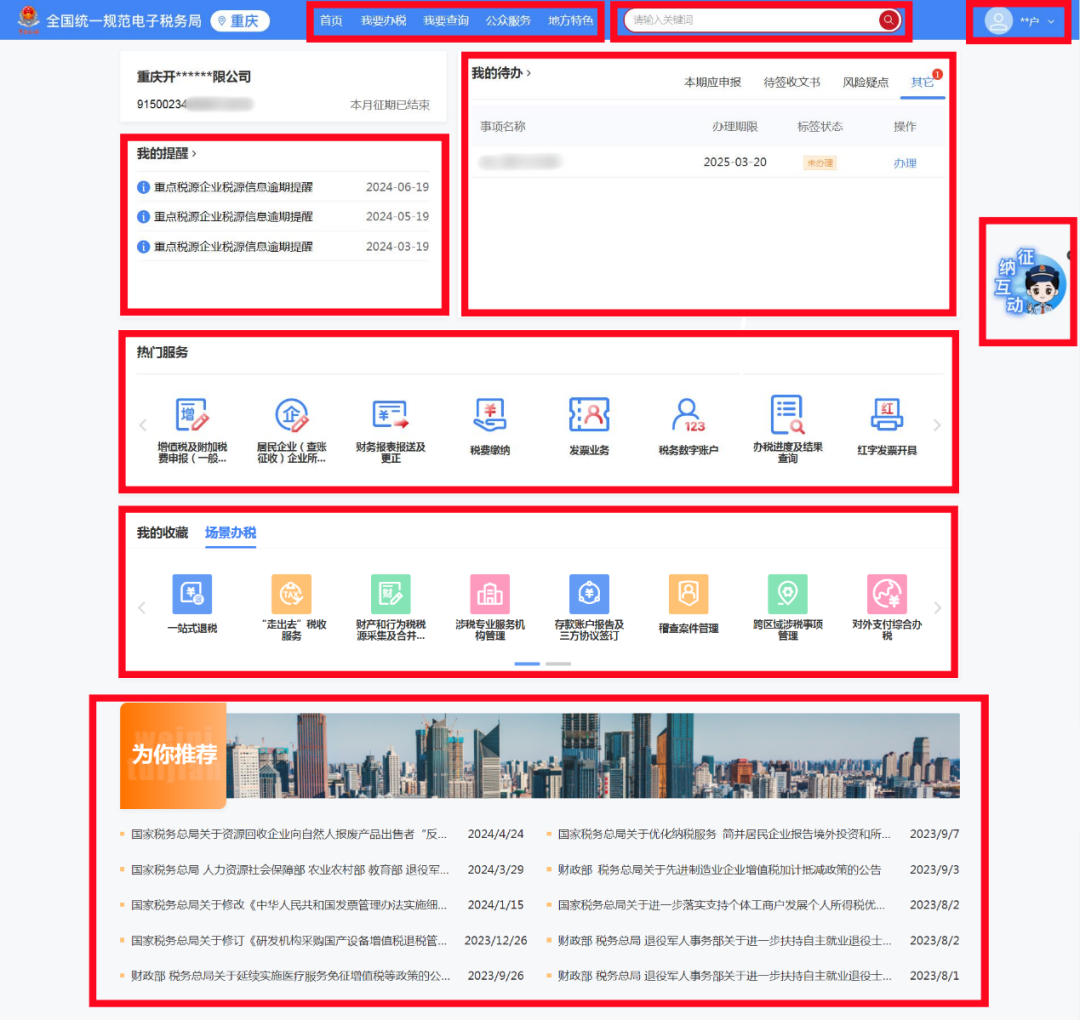The height and width of the screenshot is (1020, 1080).
Task: Open 一站式退税 scenario icon
Action: 192,594
